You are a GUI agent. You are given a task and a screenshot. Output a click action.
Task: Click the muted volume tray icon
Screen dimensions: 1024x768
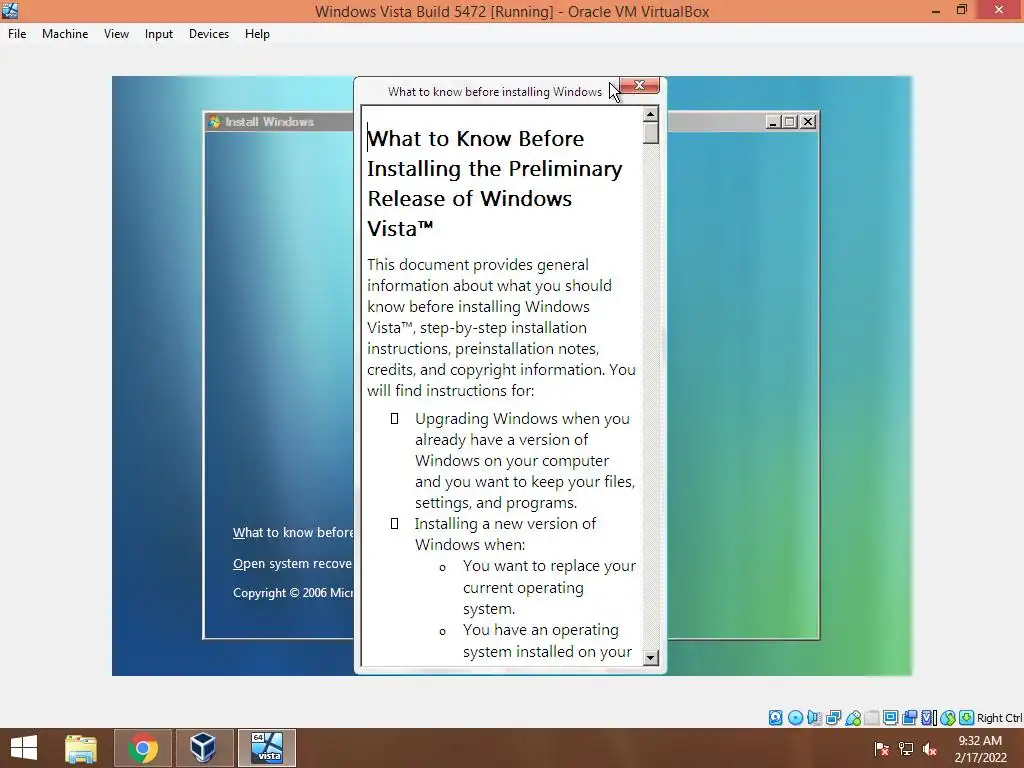pos(930,748)
